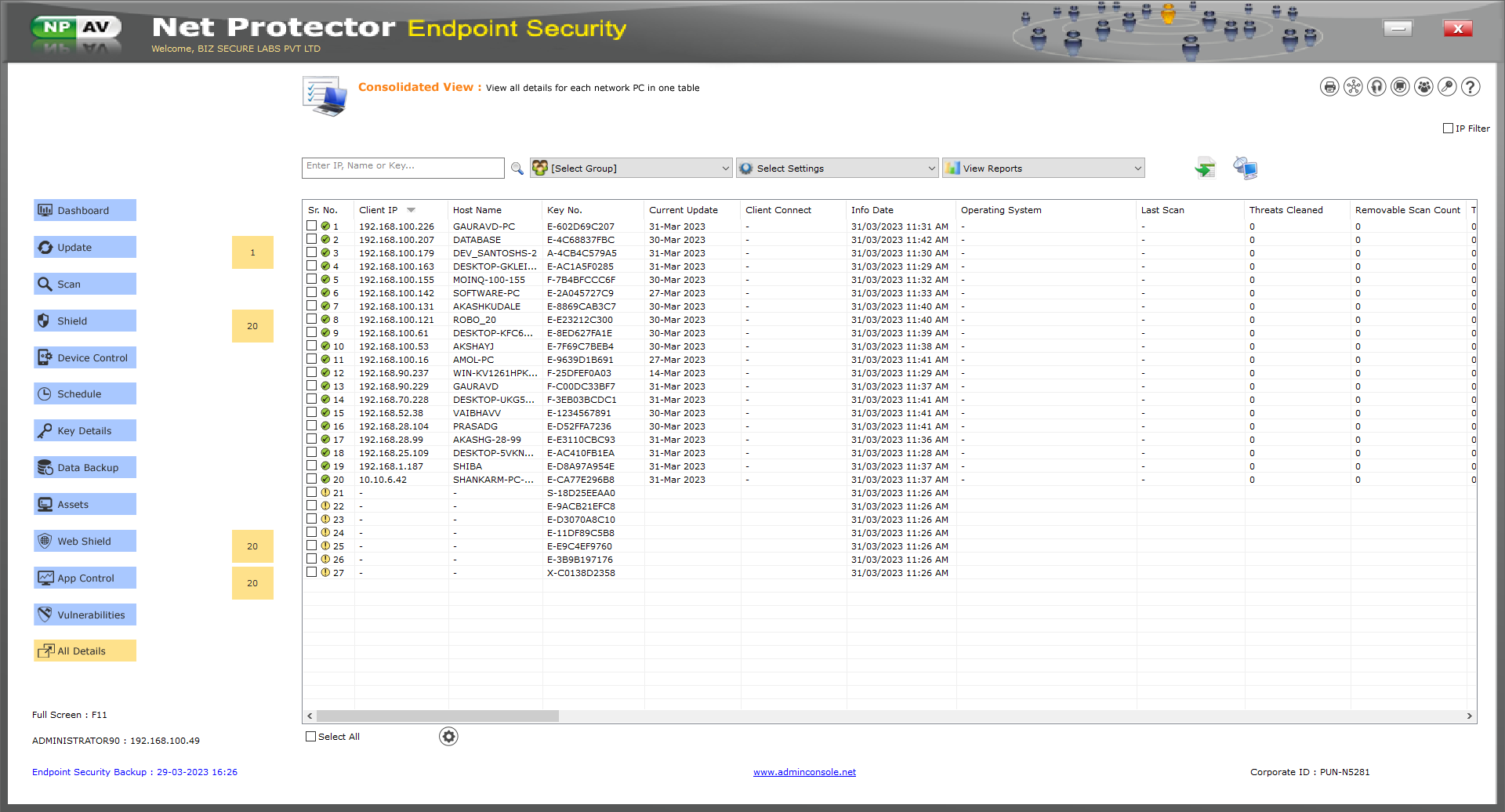This screenshot has width=1505, height=812.
Task: Select the checkbox for host VAIBHAVV
Action: pyautogui.click(x=311, y=412)
